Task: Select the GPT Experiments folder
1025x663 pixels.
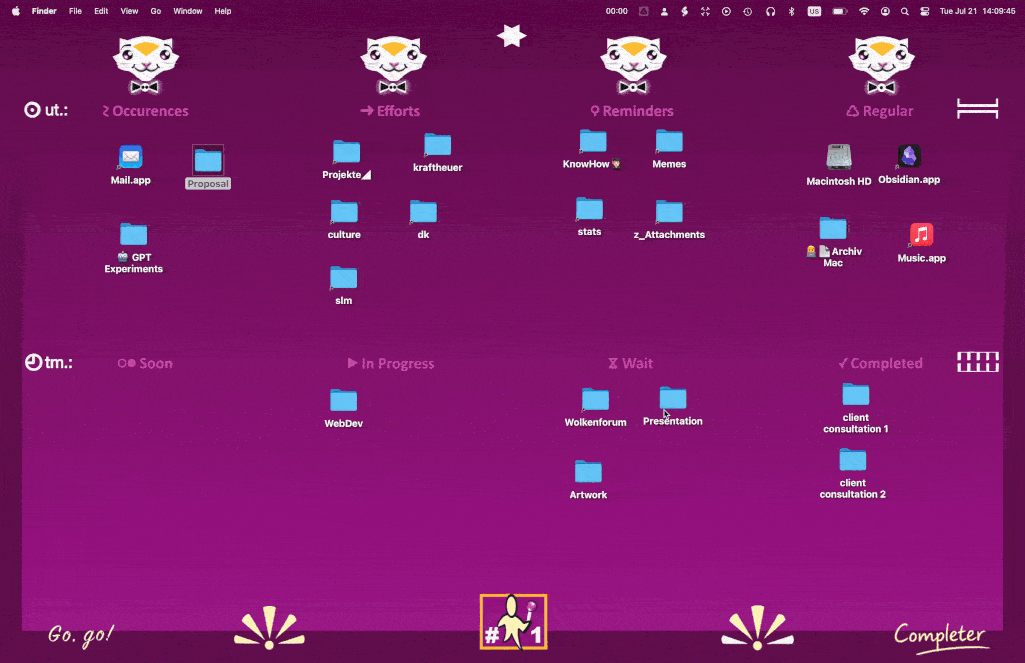Action: point(133,235)
